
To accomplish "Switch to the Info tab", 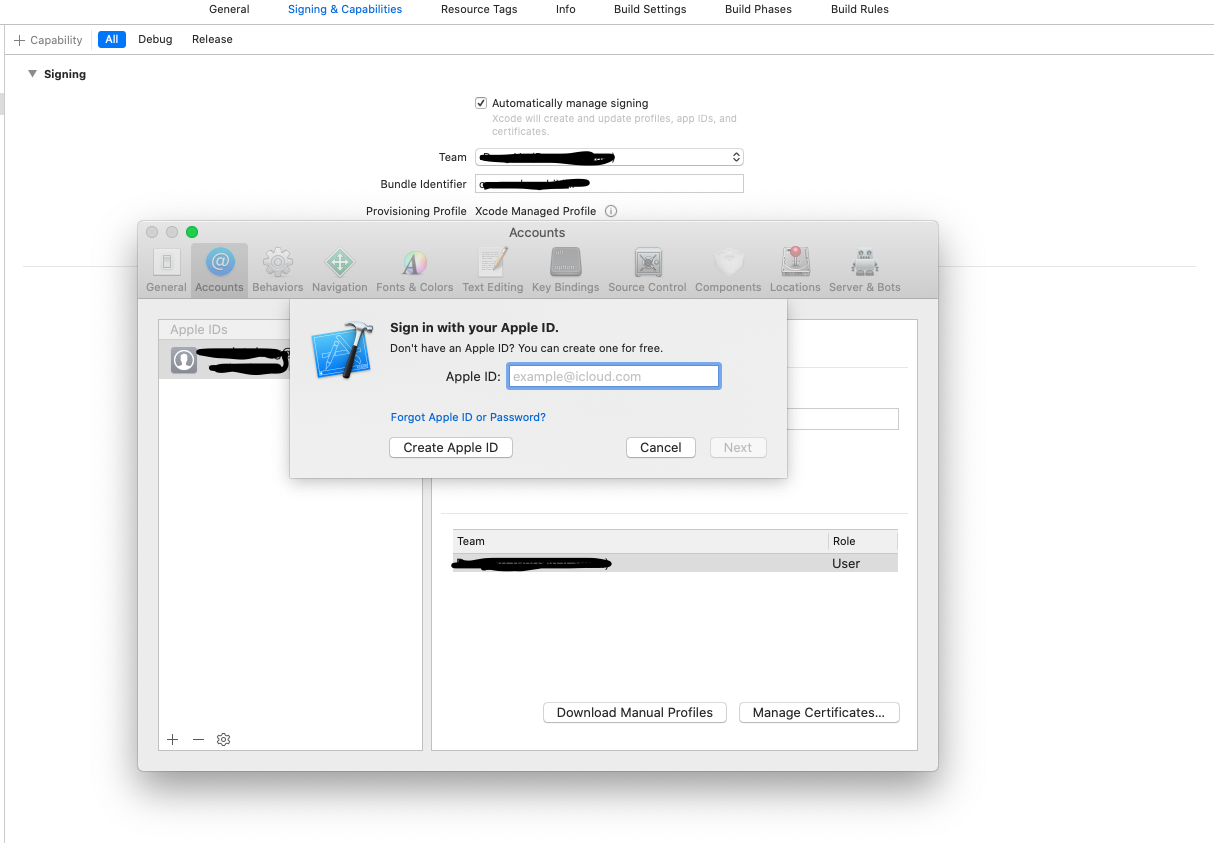I will [x=566, y=9].
